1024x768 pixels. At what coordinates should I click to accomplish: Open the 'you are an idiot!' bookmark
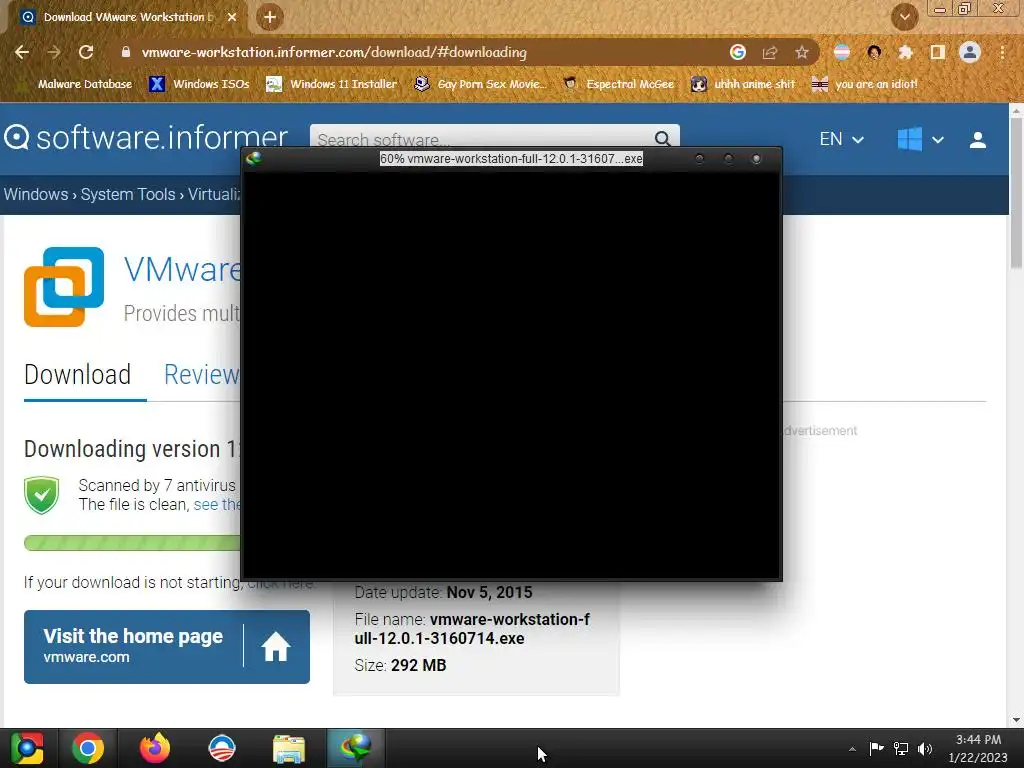tap(863, 84)
